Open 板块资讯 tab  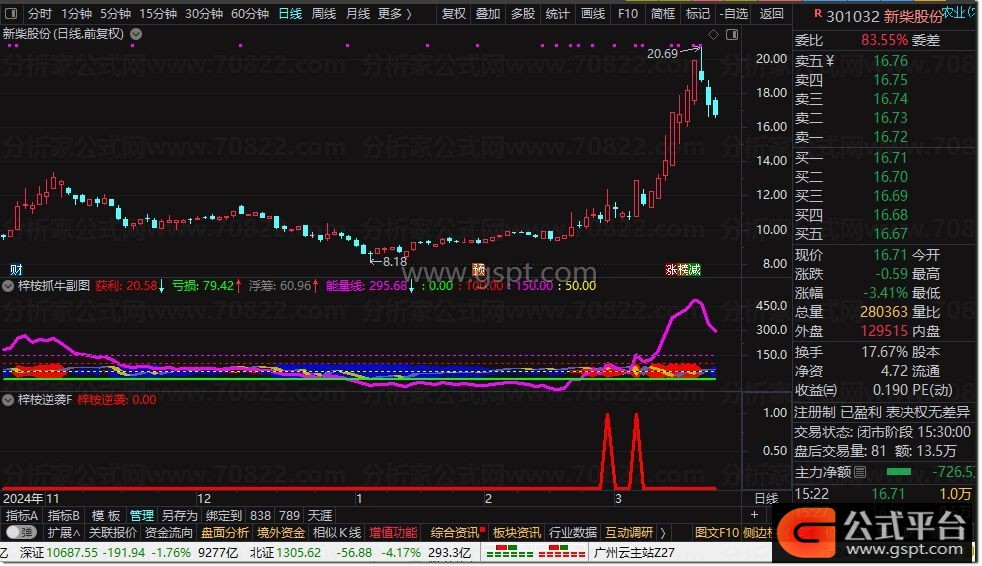[x=517, y=533]
